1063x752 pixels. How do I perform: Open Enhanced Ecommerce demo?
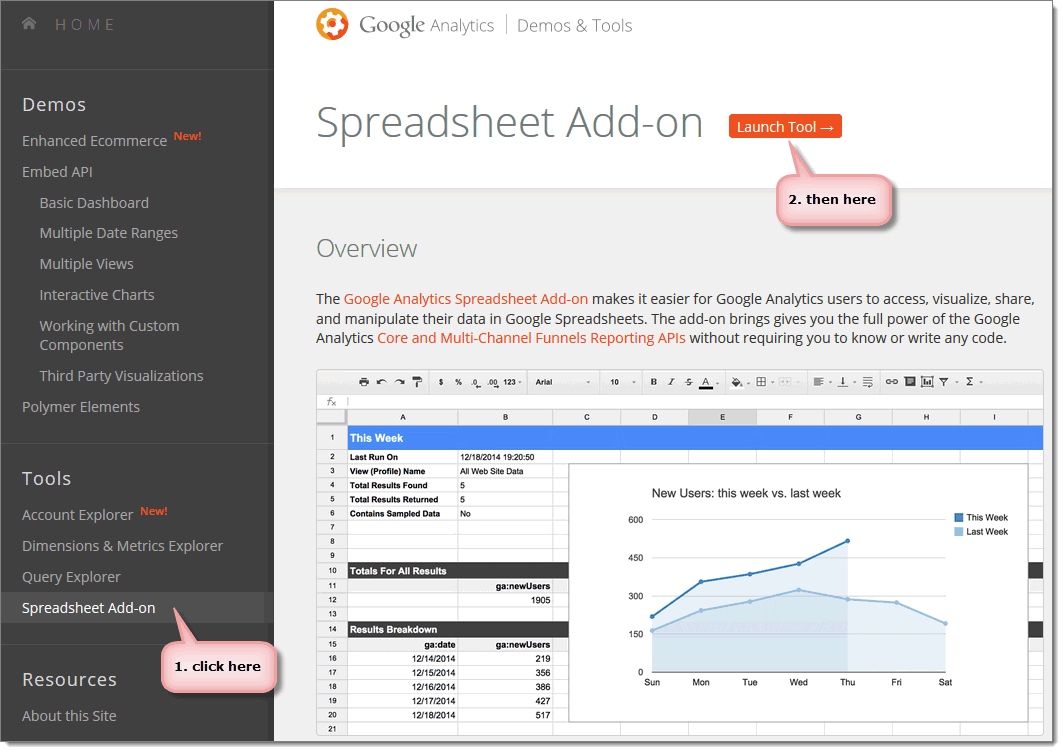point(94,141)
